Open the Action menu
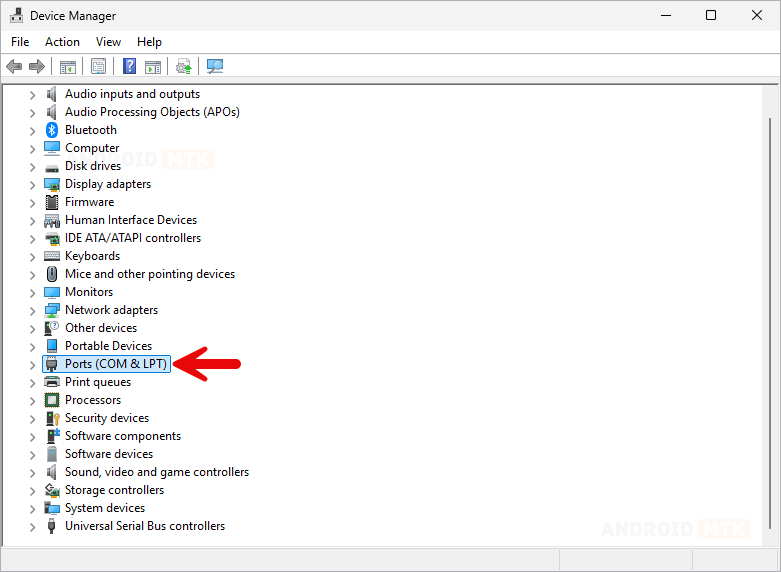 click(62, 42)
